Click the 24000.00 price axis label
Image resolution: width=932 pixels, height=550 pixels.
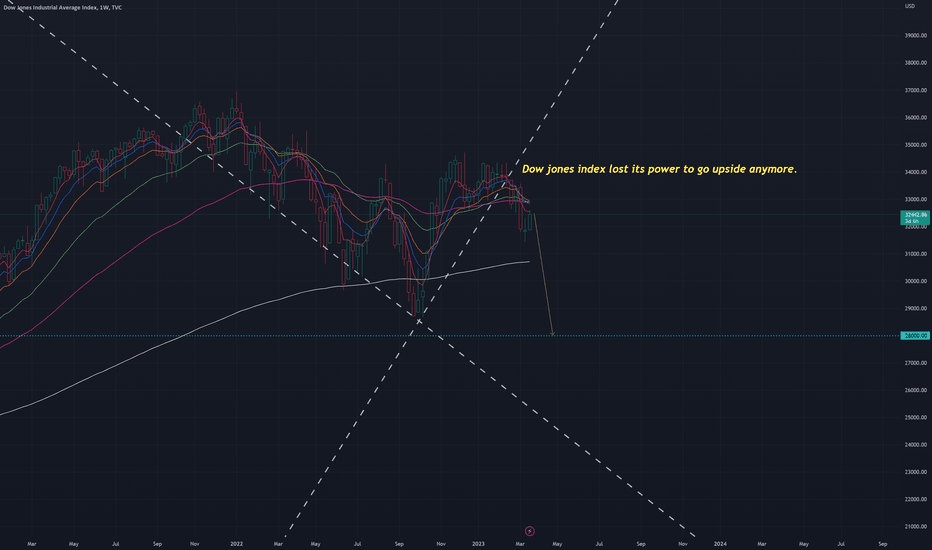pos(915,445)
